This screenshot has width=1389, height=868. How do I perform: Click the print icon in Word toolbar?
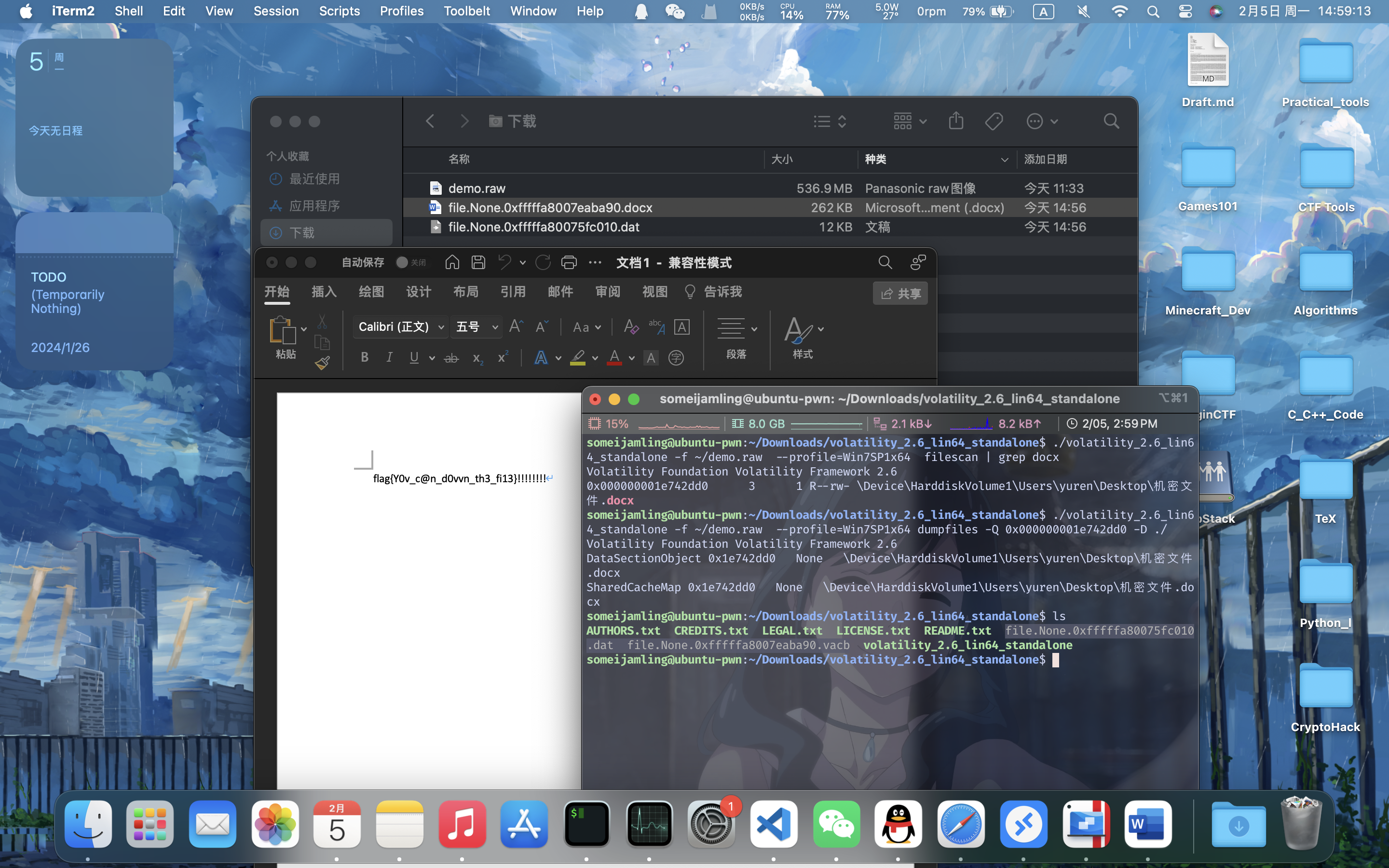568,262
